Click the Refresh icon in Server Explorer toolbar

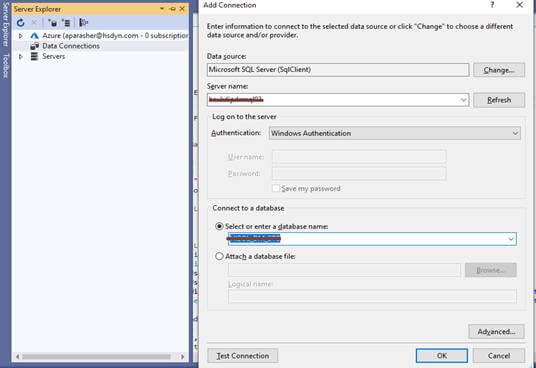pyautogui.click(x=21, y=23)
